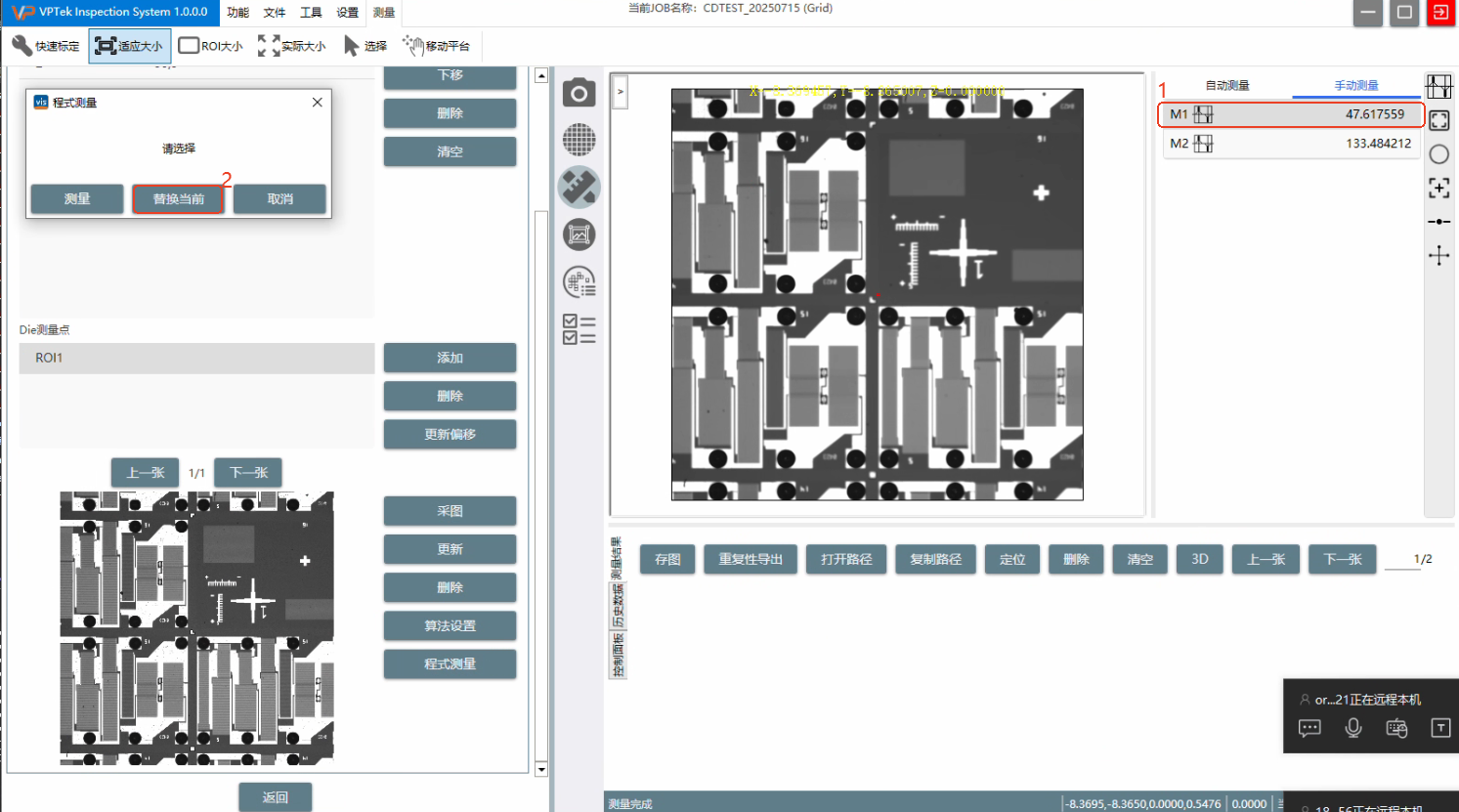Click the scrollbar down arrow in left panel
This screenshot has width=1459, height=812.
[541, 769]
